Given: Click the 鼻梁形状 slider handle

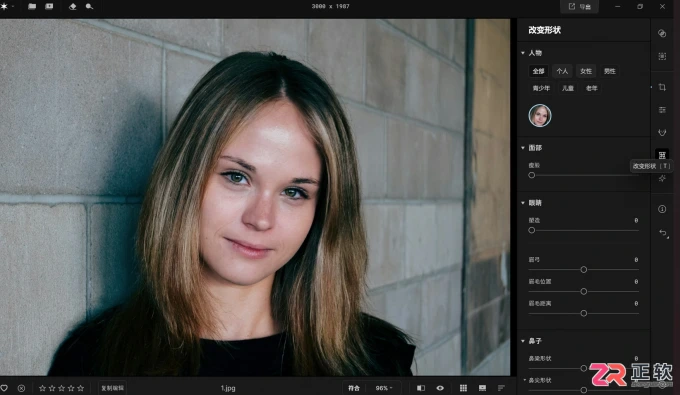Looking at the screenshot, I should 584,368.
